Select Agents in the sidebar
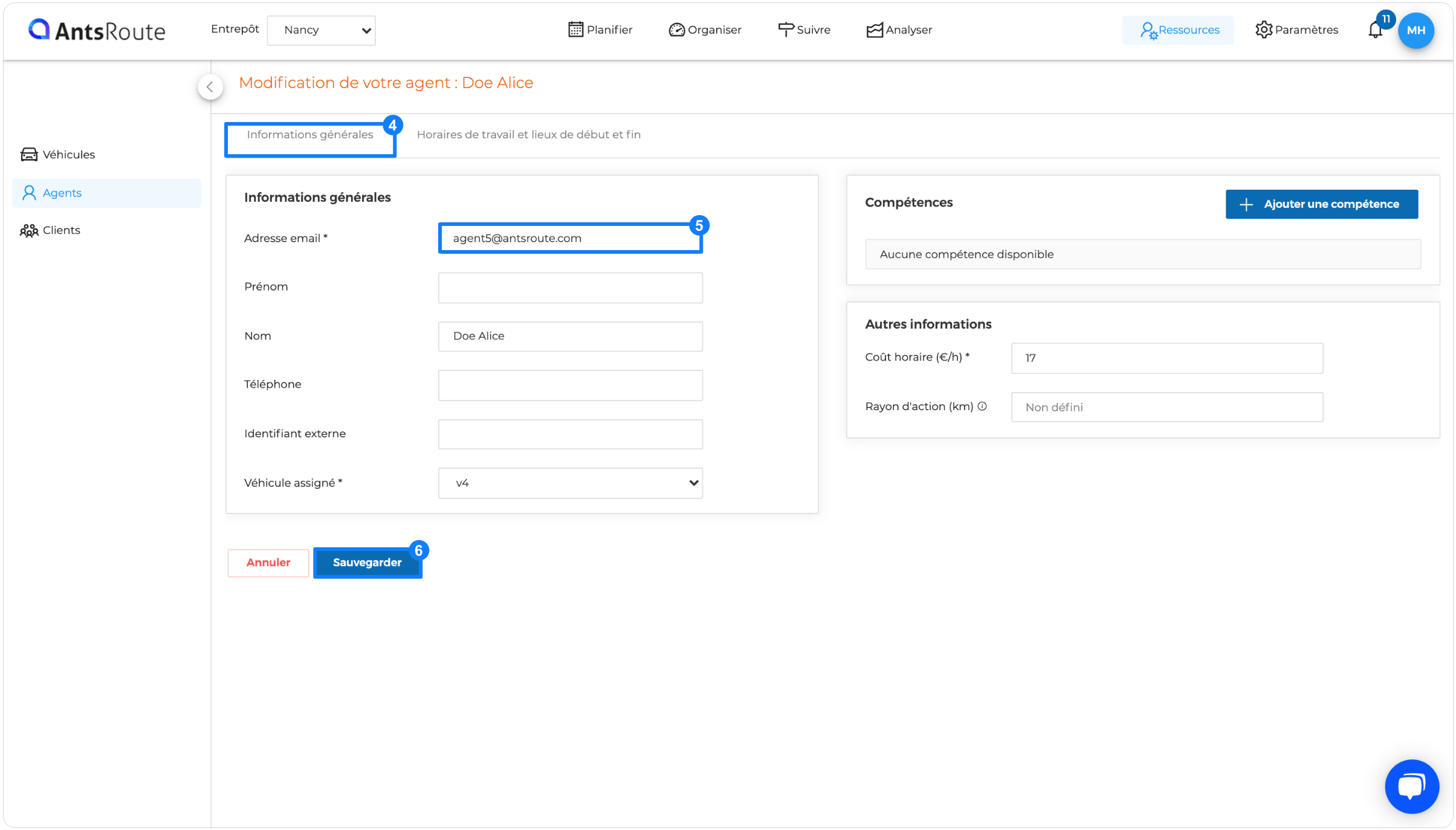This screenshot has width=1456, height=830. click(106, 193)
